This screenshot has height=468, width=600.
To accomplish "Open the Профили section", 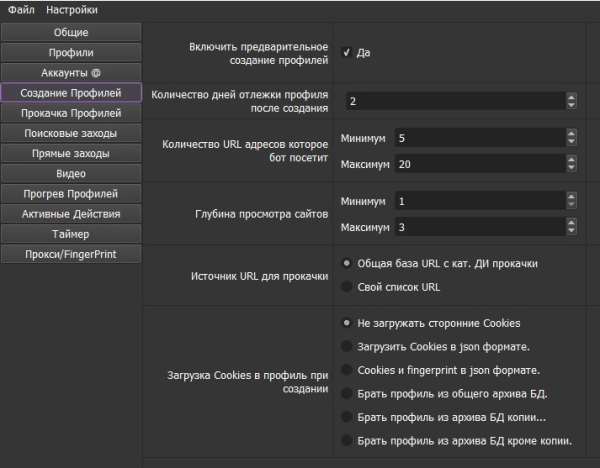I will point(71,52).
